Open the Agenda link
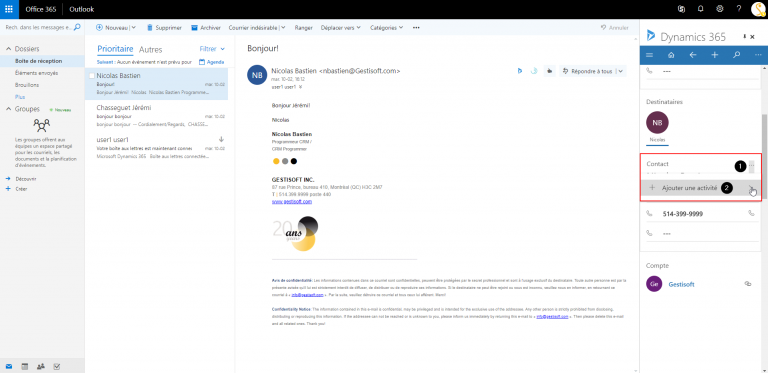 pos(212,62)
